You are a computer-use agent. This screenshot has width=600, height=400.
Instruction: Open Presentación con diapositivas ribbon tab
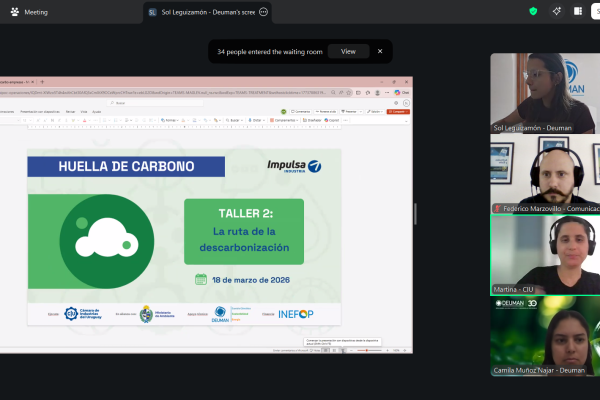click(40, 112)
